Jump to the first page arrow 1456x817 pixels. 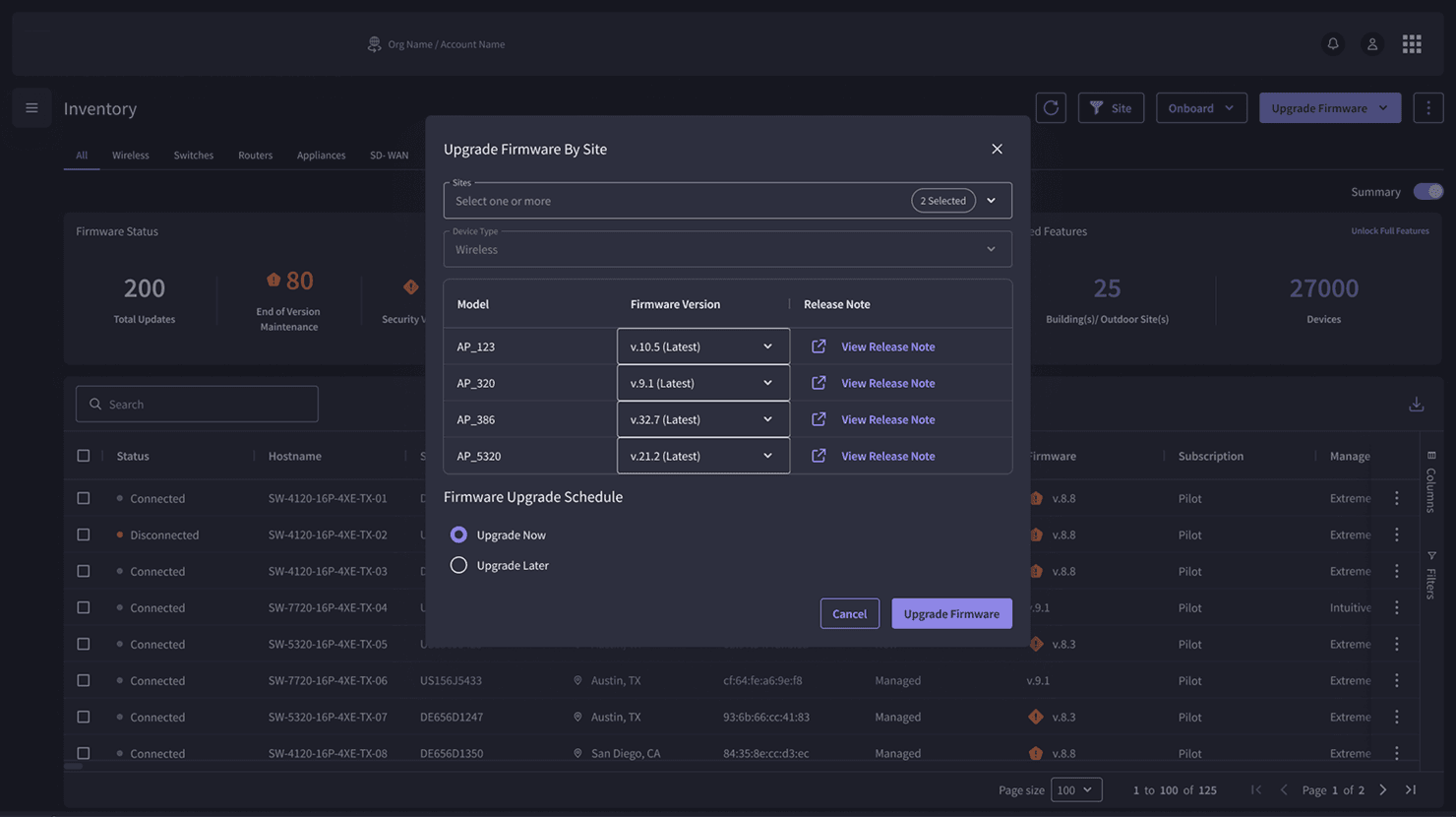point(1256,789)
